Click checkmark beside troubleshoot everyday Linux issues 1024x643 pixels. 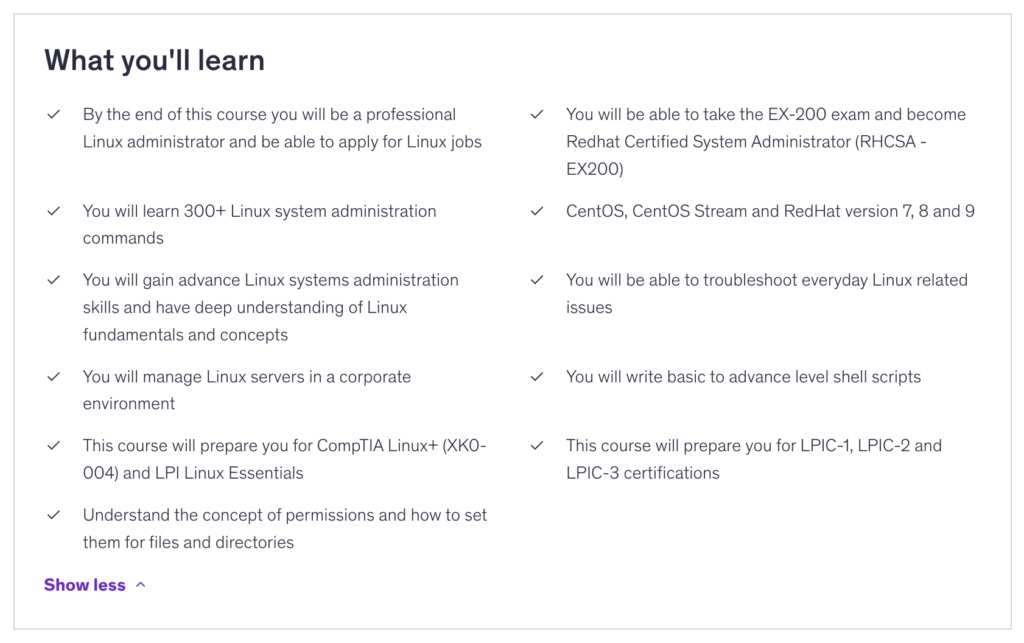tap(537, 280)
